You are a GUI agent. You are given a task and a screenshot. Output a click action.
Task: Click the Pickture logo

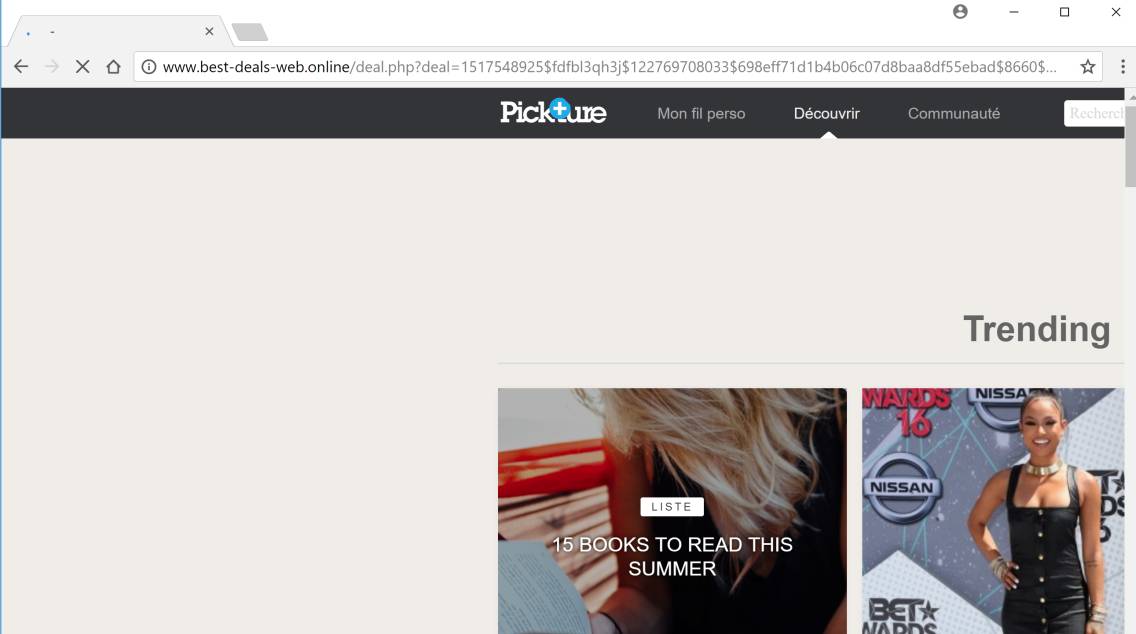(554, 112)
